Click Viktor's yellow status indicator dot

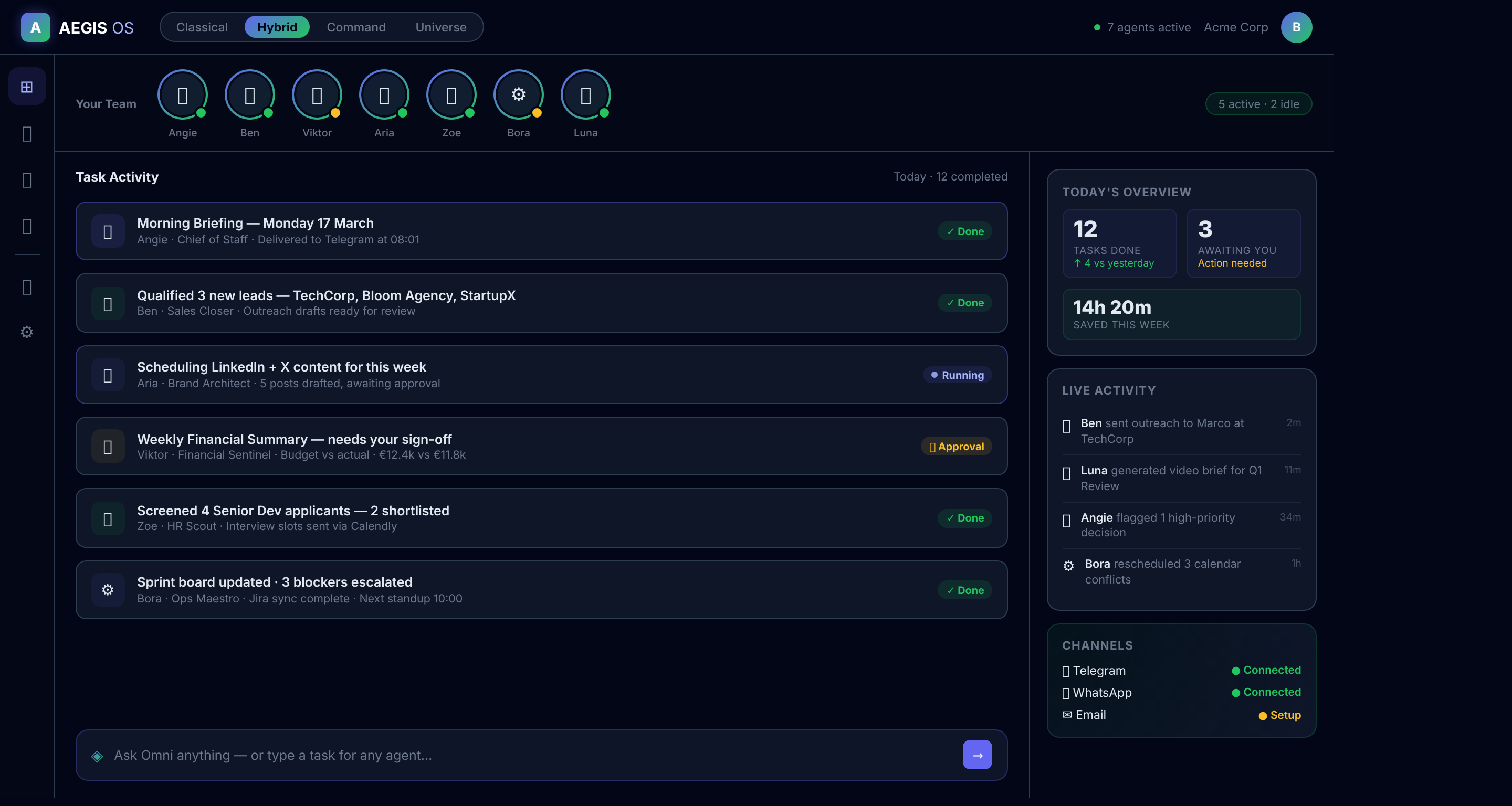point(335,114)
